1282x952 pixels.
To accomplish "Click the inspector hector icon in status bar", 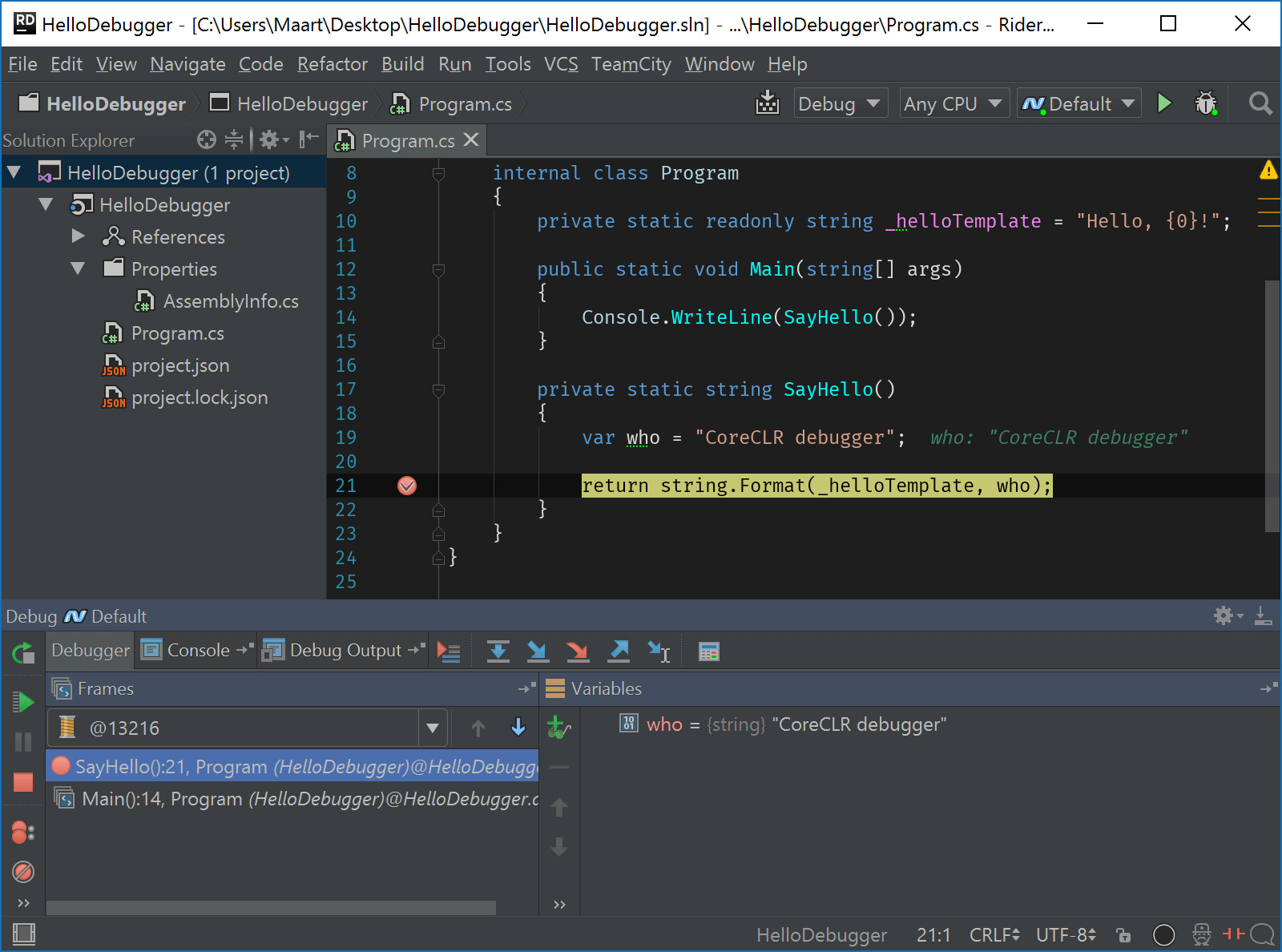I will click(1201, 934).
